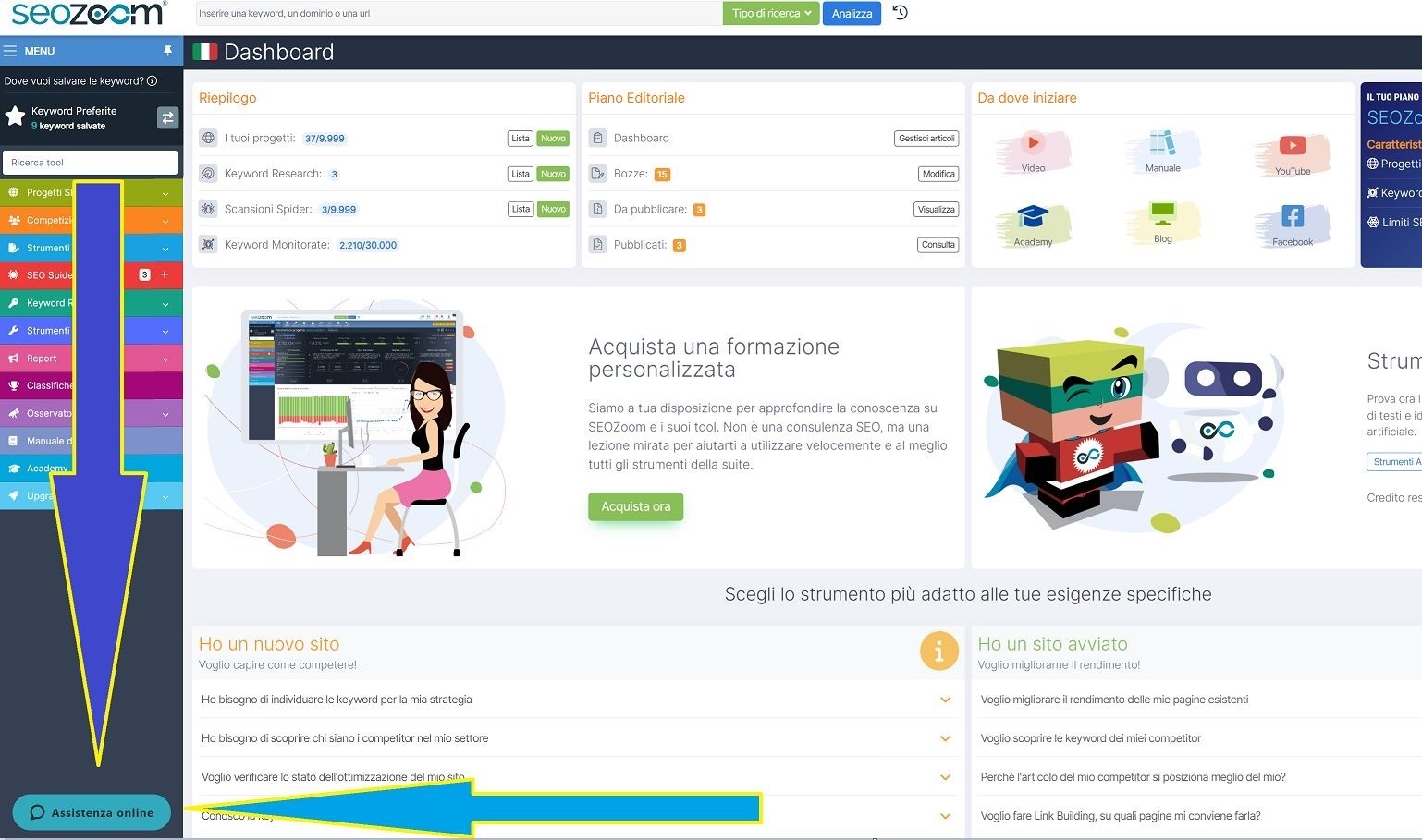
Task: Click the Lista button for I tuoi progetti
Action: pos(521,139)
